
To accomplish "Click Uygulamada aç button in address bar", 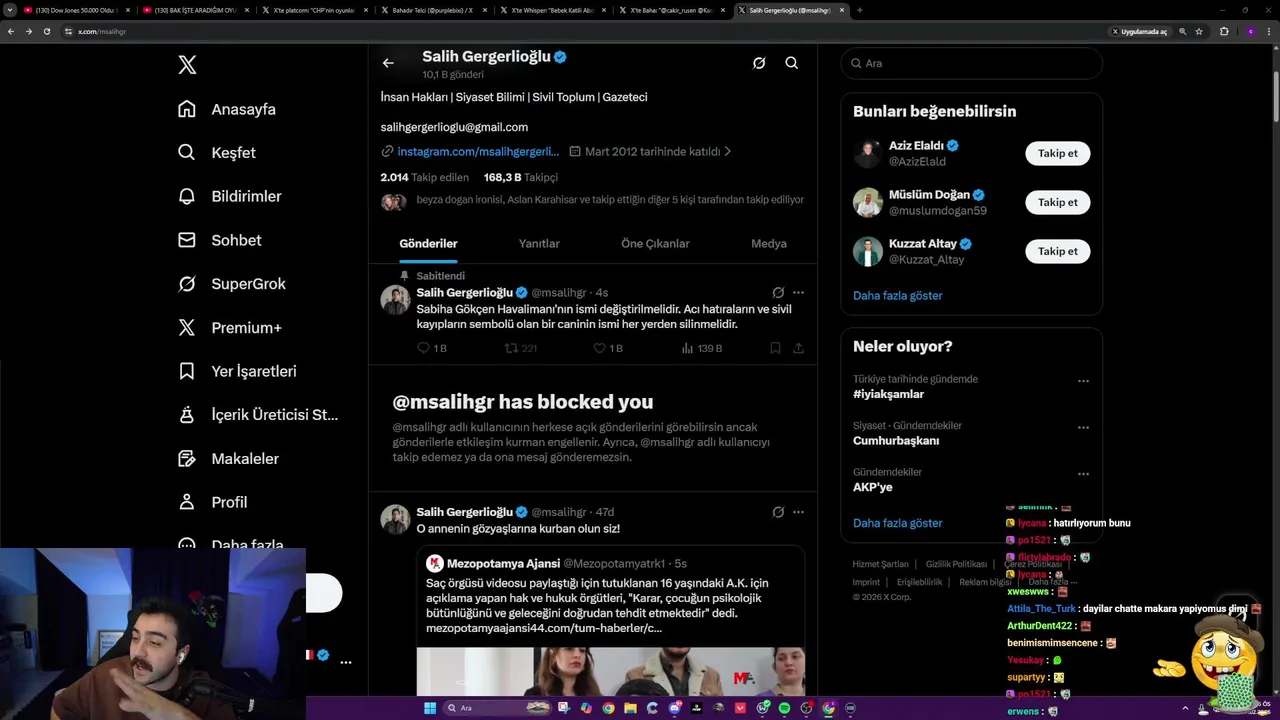I will pos(1139,31).
